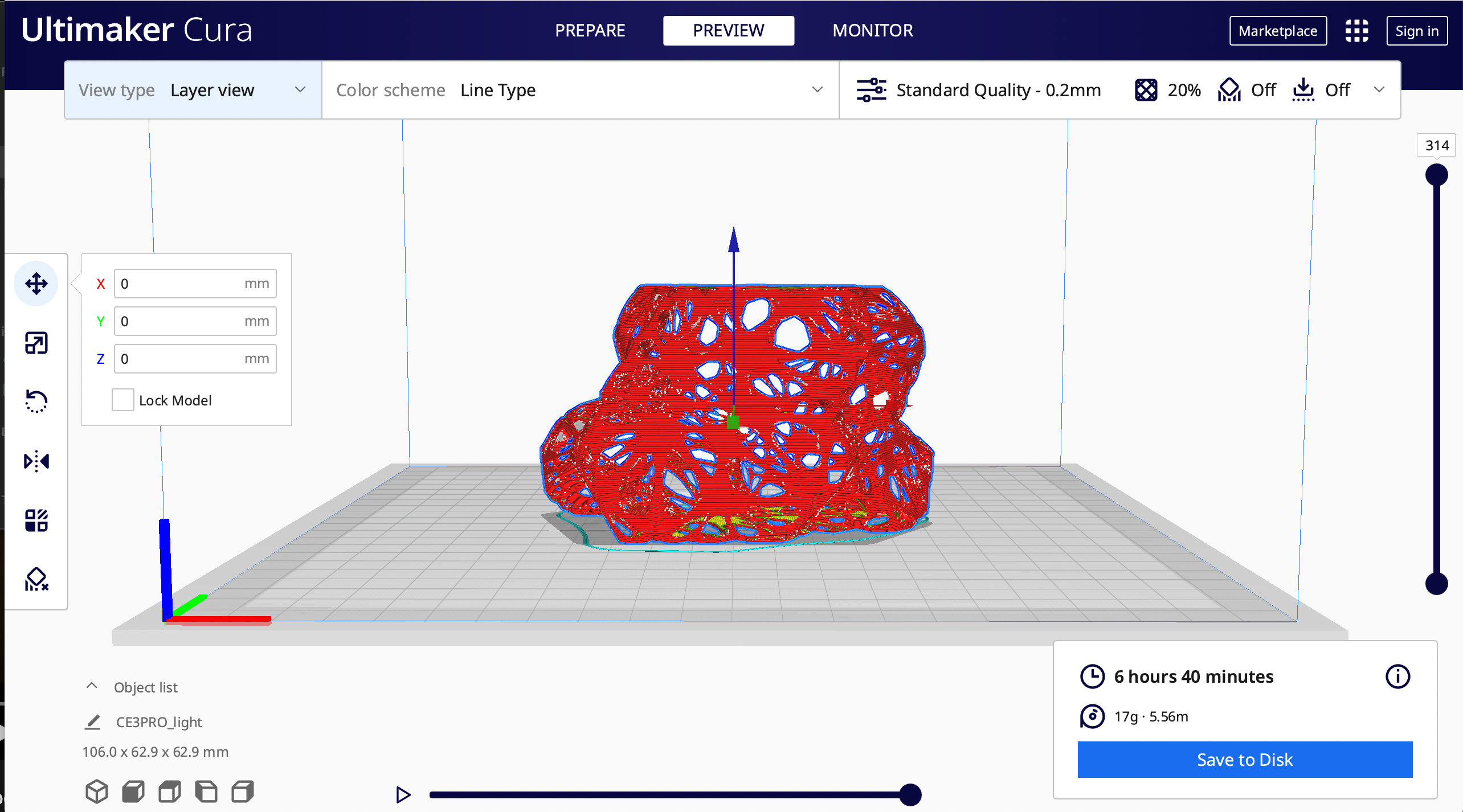Switch to 3D view cube icon
The width and height of the screenshot is (1463, 812).
[96, 791]
